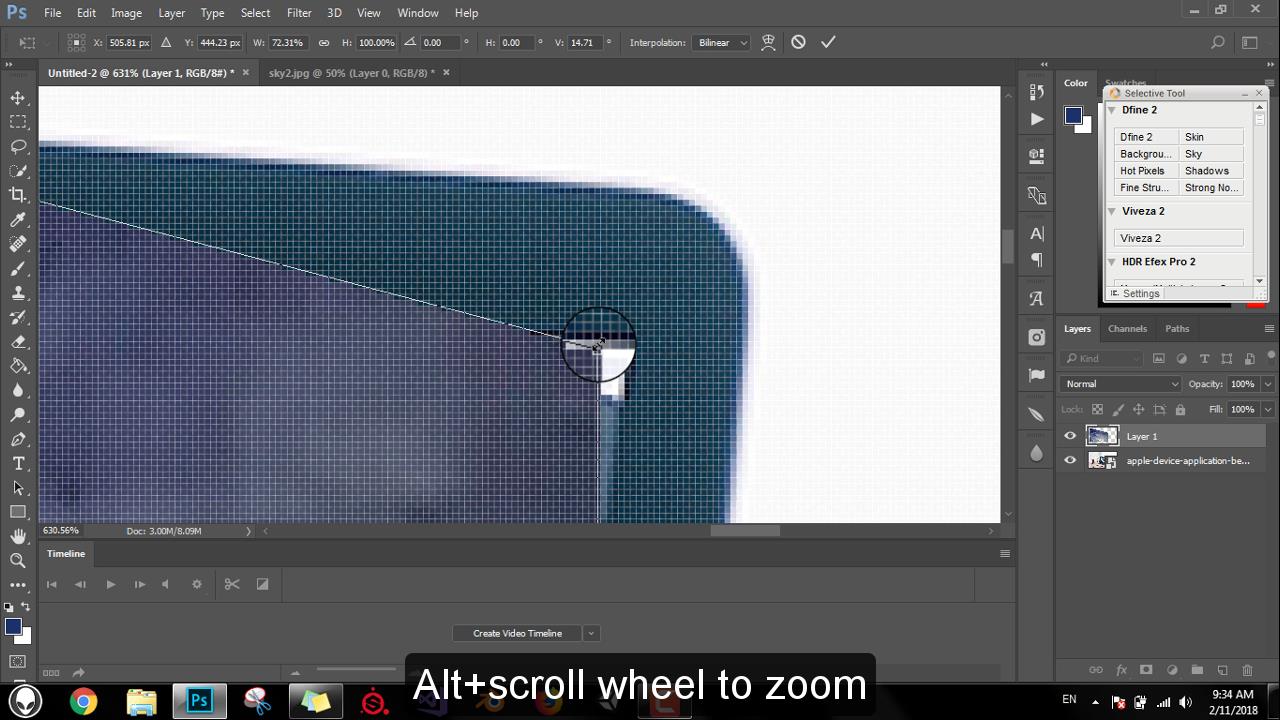Add a layer mask

coord(1146,670)
